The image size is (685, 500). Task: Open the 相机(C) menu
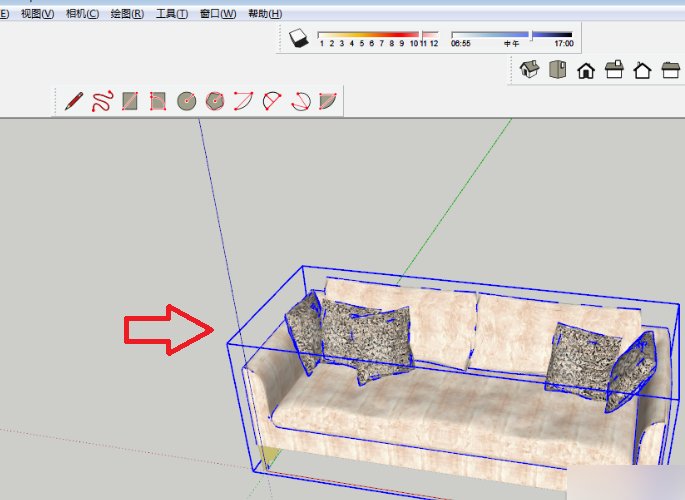pyautogui.click(x=82, y=14)
